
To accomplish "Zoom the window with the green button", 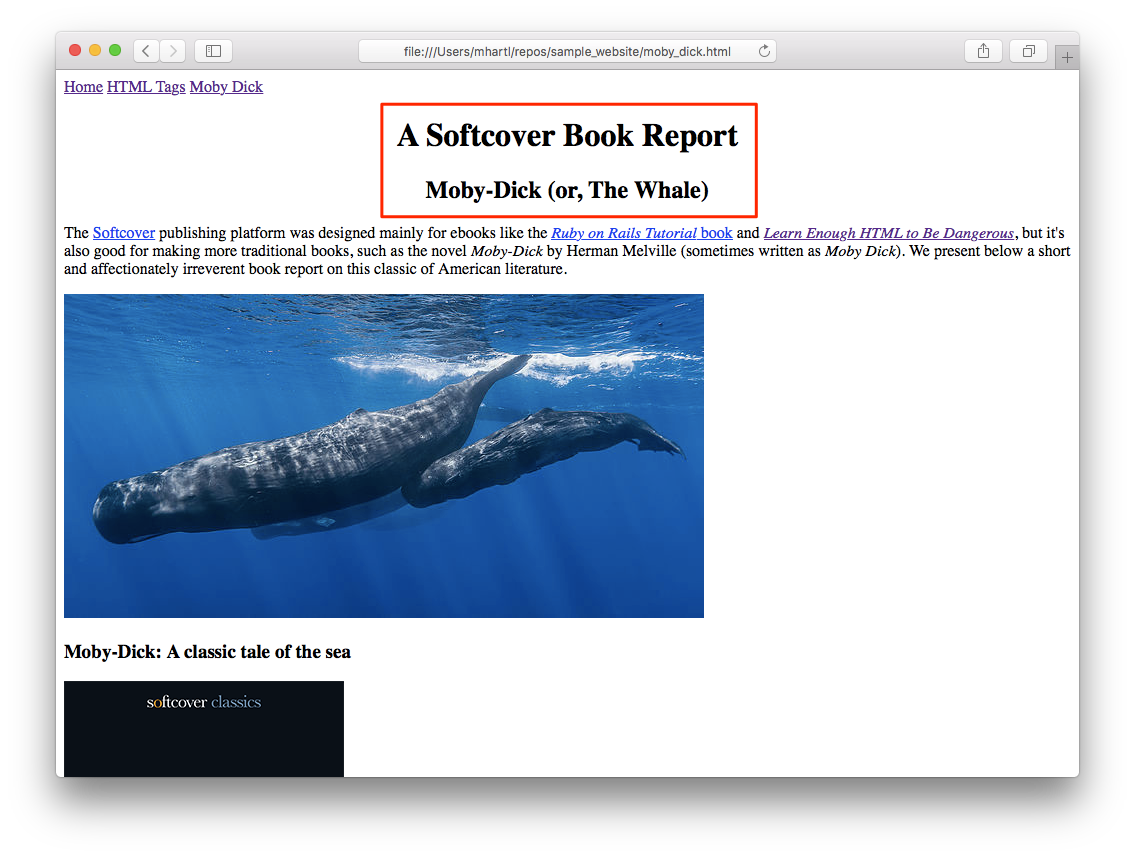I will click(x=115, y=50).
